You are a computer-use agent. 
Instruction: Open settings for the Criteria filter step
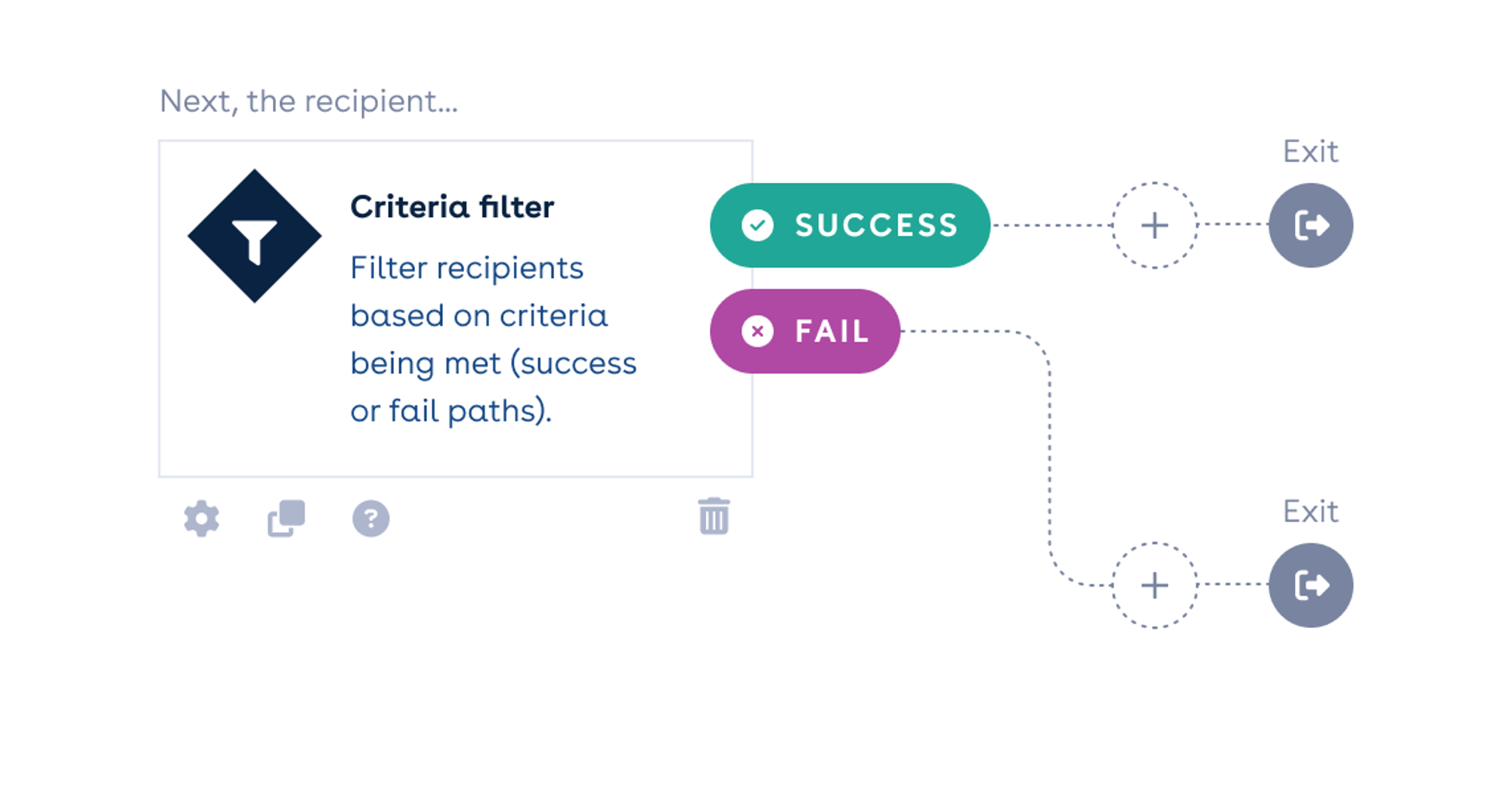201,517
